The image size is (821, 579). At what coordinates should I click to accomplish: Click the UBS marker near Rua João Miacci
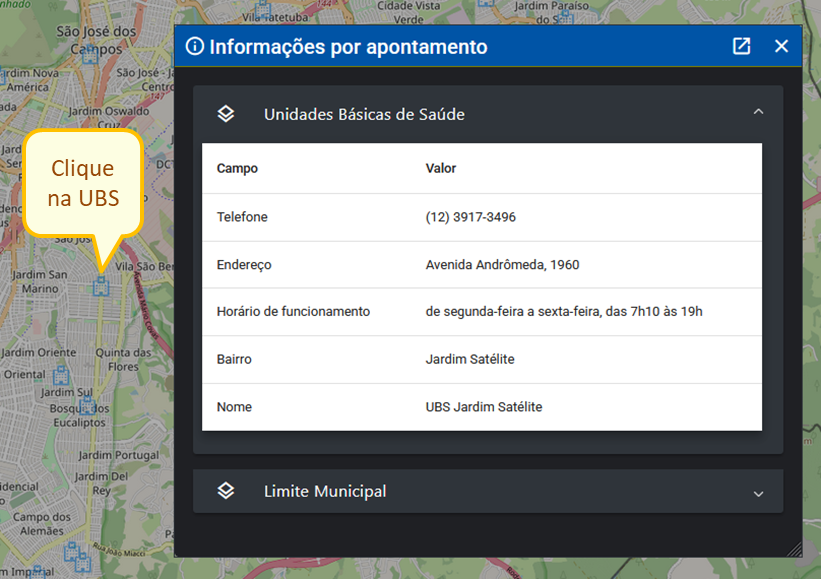coord(83,562)
